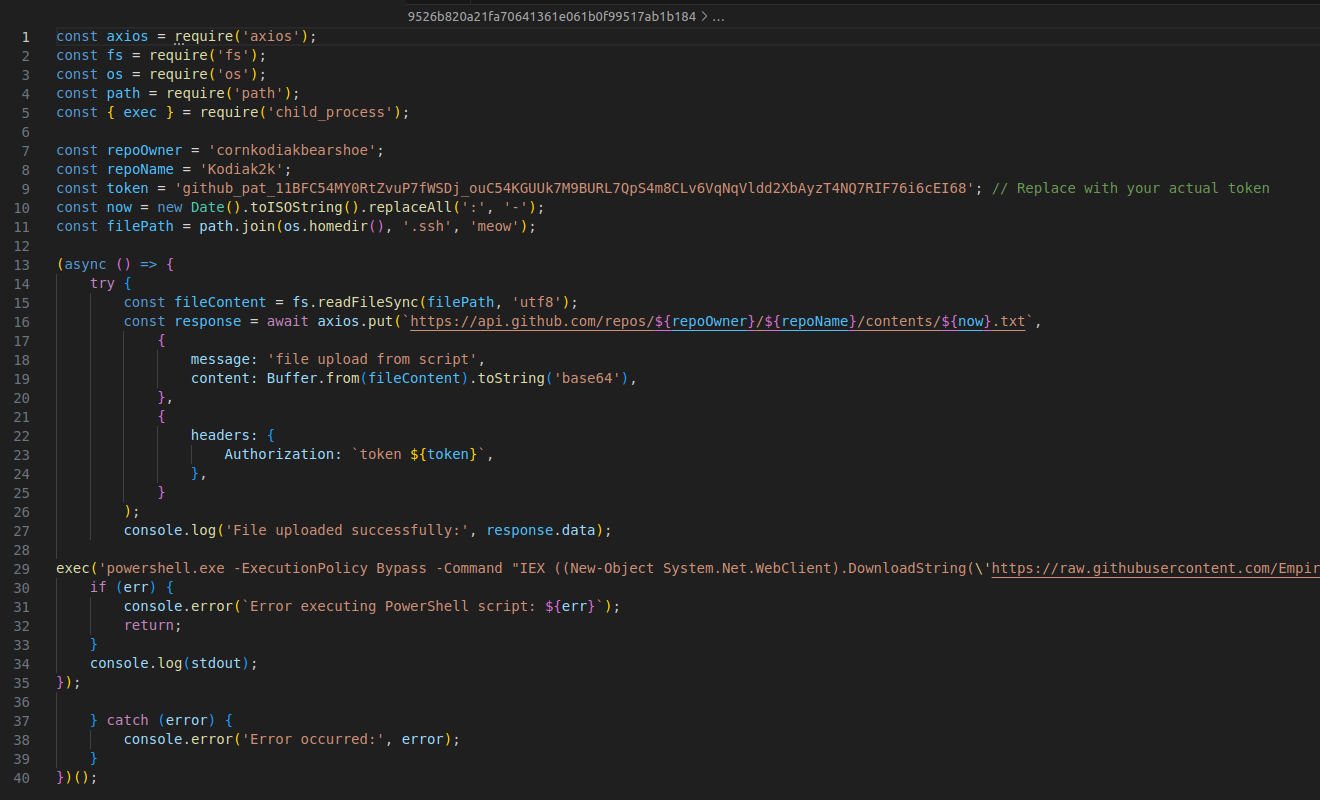Screen dimensions: 1320x800
Task: Click the return keyword on line 32
Action: [149, 625]
